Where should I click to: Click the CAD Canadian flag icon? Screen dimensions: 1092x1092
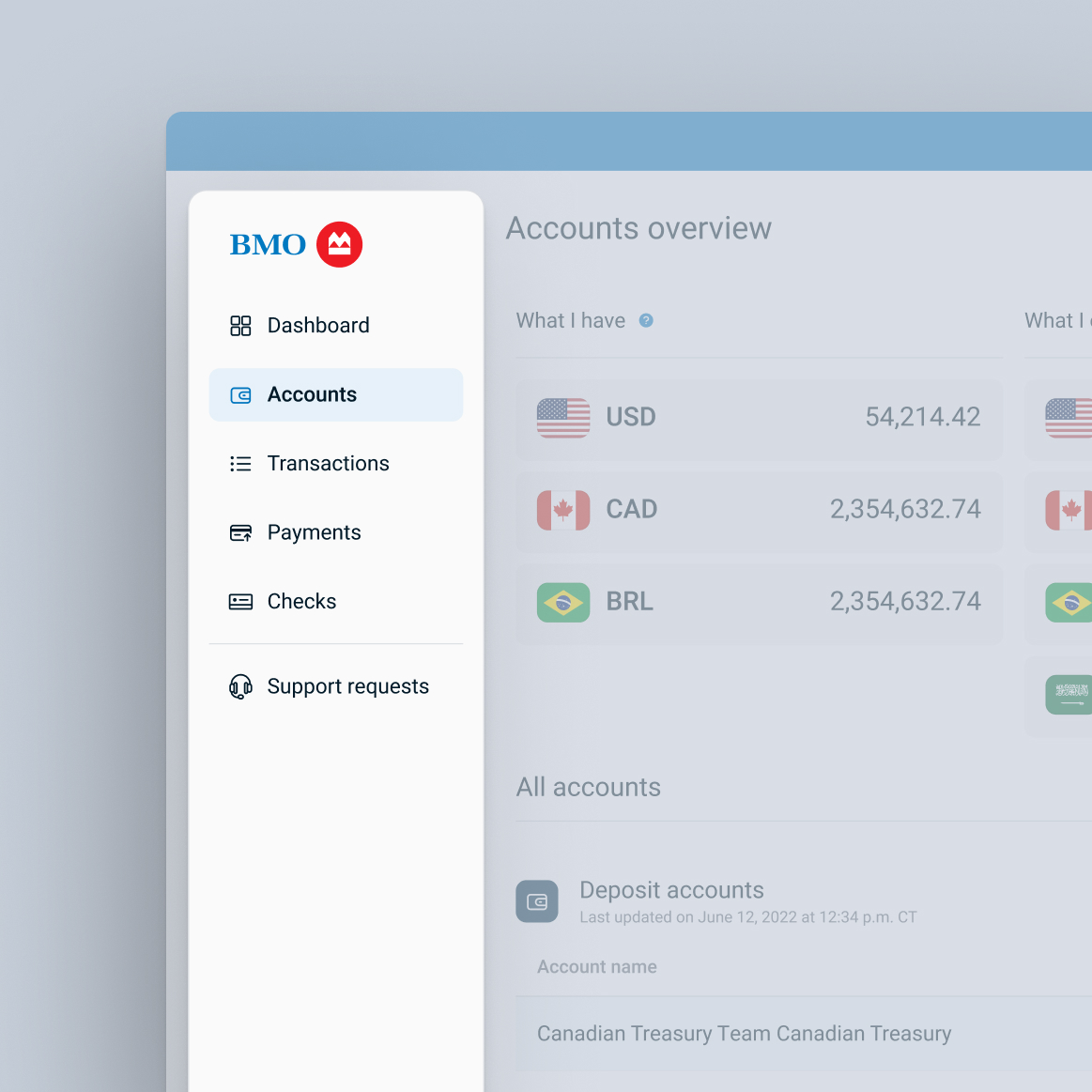click(x=562, y=510)
